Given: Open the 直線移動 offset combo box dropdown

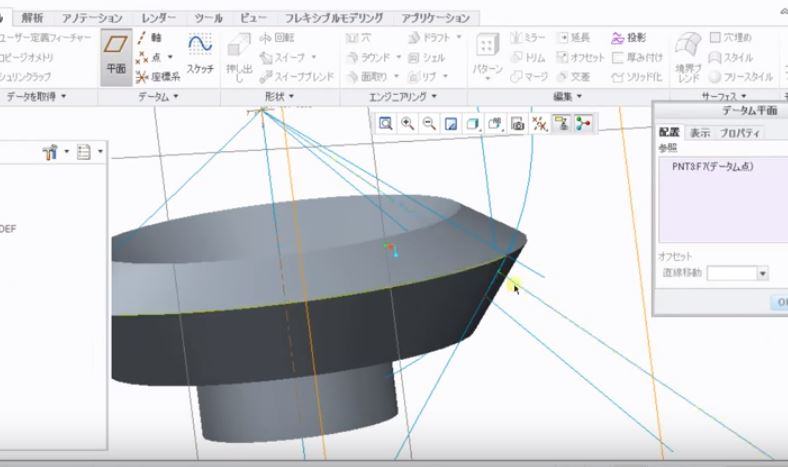Looking at the screenshot, I should coord(762,273).
